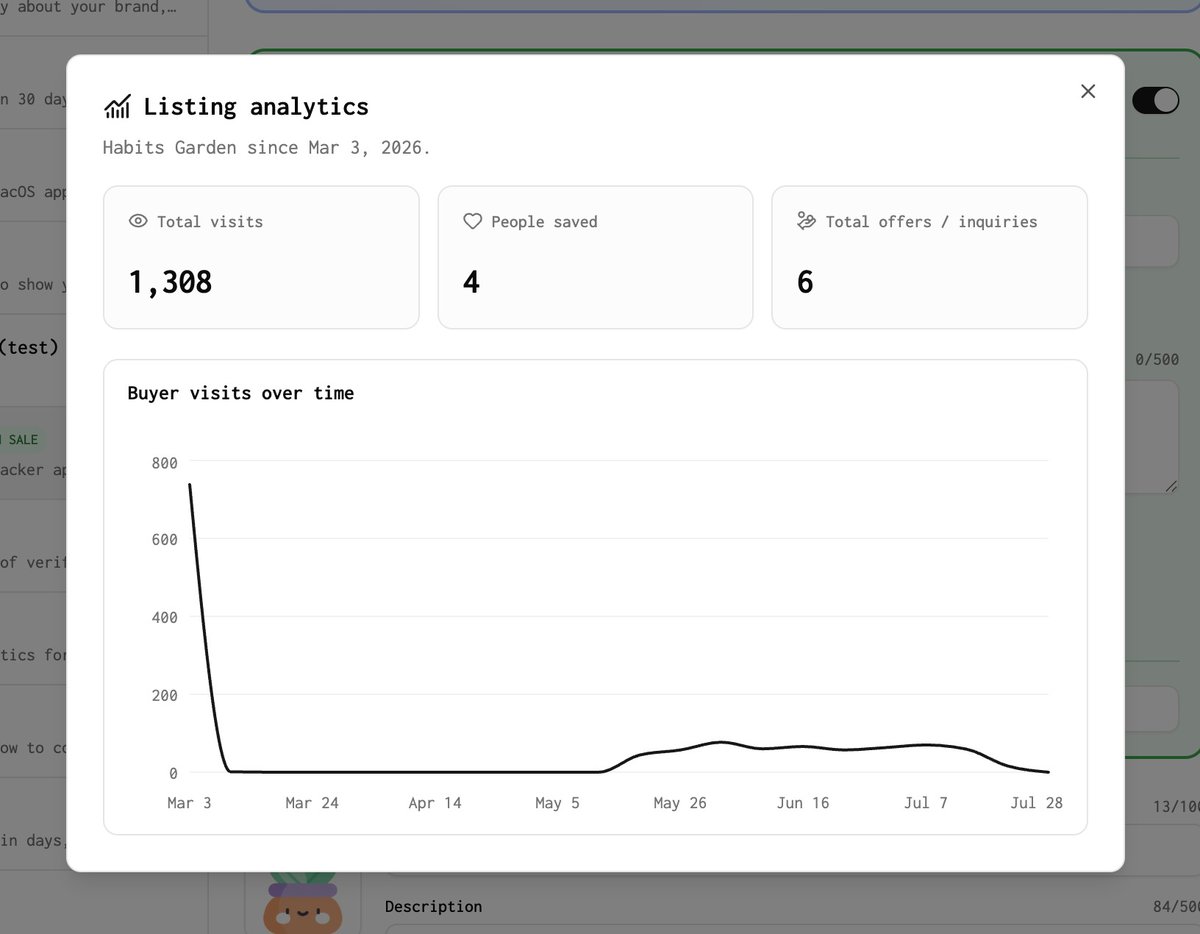Click the May 26 x-axis label

point(680,802)
